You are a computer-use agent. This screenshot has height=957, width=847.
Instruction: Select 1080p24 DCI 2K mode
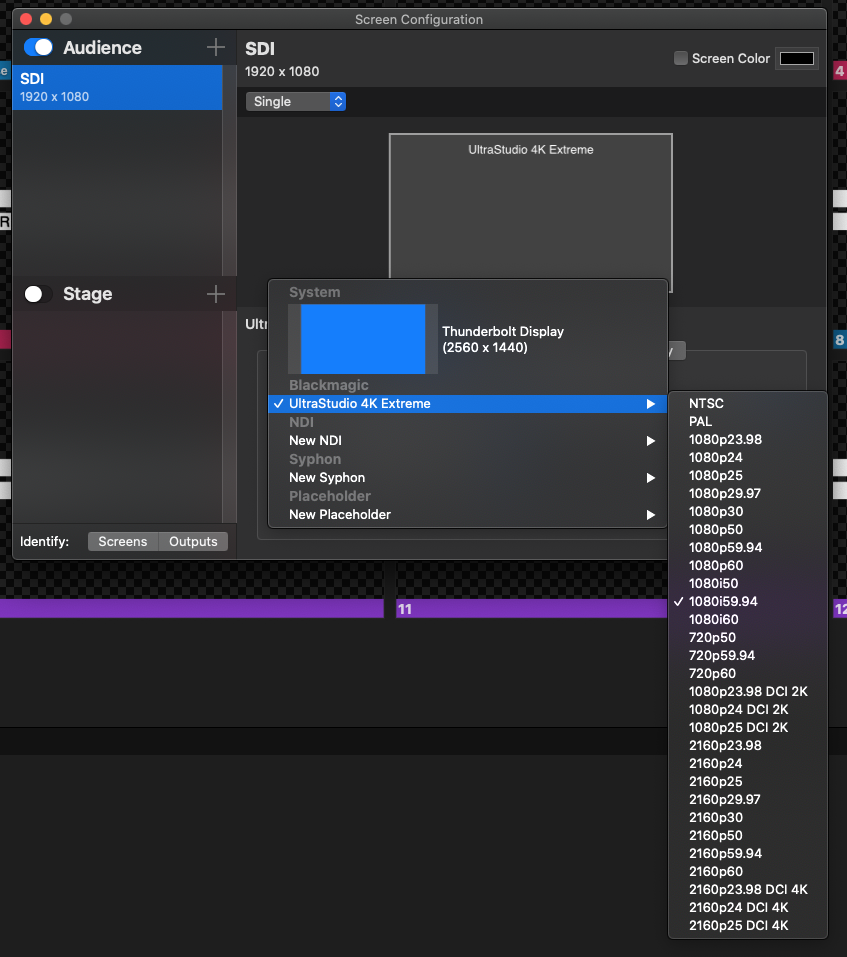tap(748, 710)
